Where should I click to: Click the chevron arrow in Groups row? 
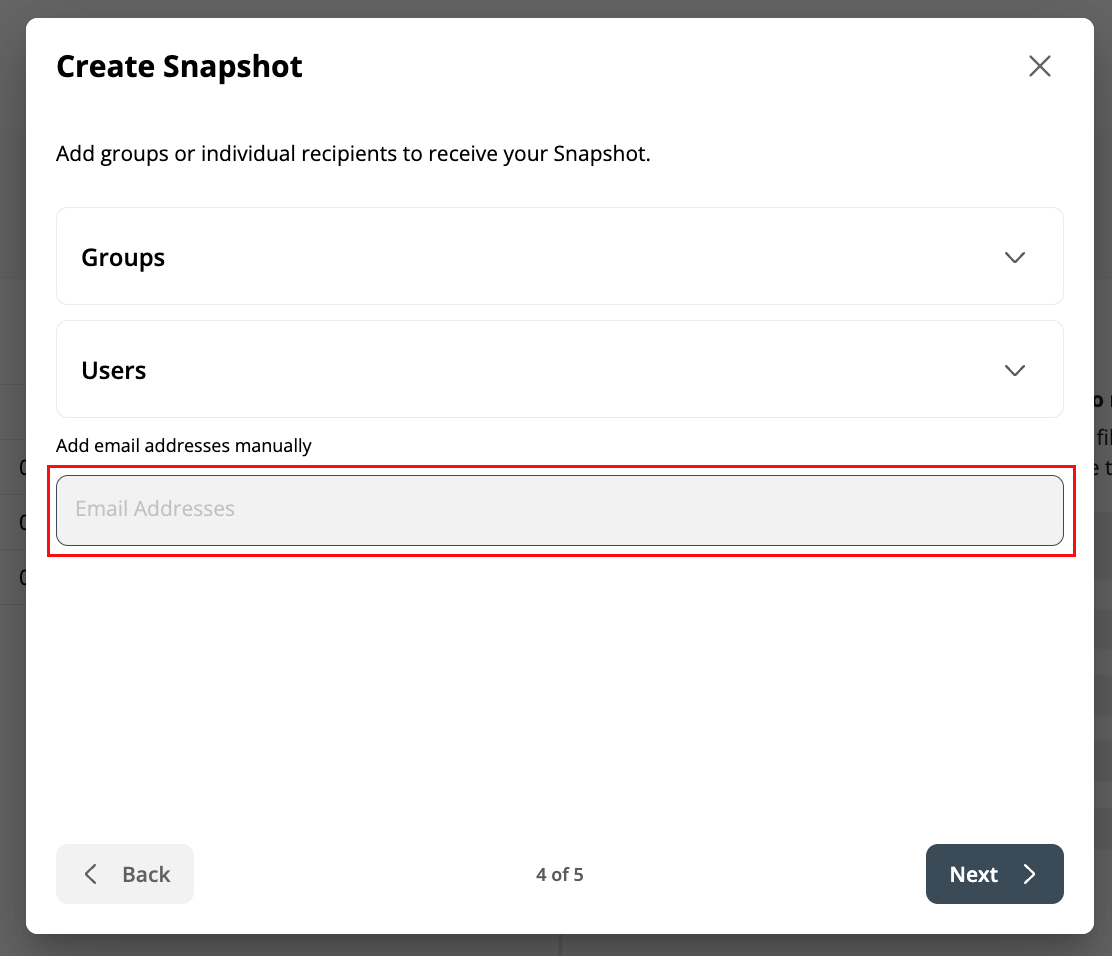click(1014, 257)
